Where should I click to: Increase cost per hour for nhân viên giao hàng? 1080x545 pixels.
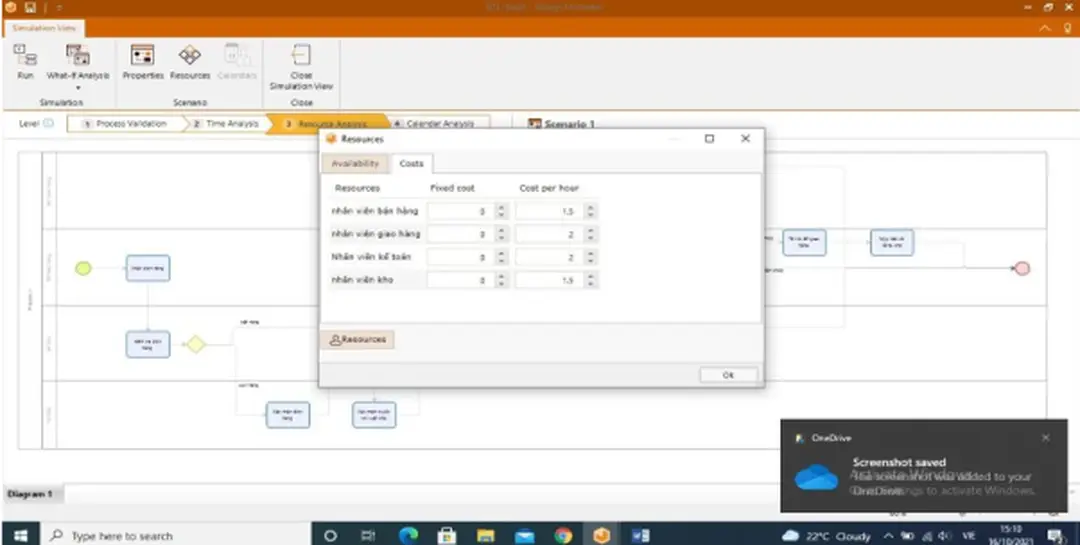pos(590,230)
